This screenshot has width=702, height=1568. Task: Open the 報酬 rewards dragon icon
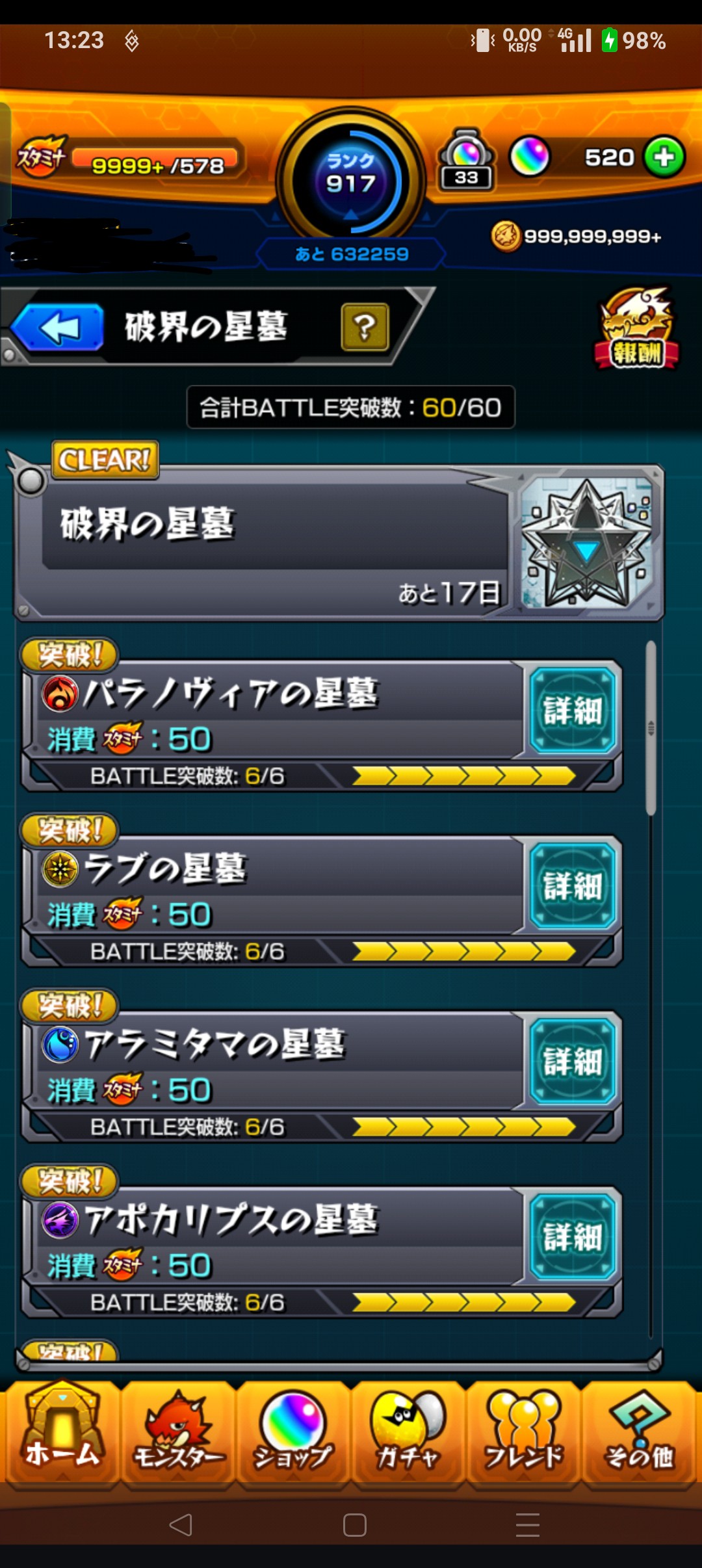pos(637,329)
